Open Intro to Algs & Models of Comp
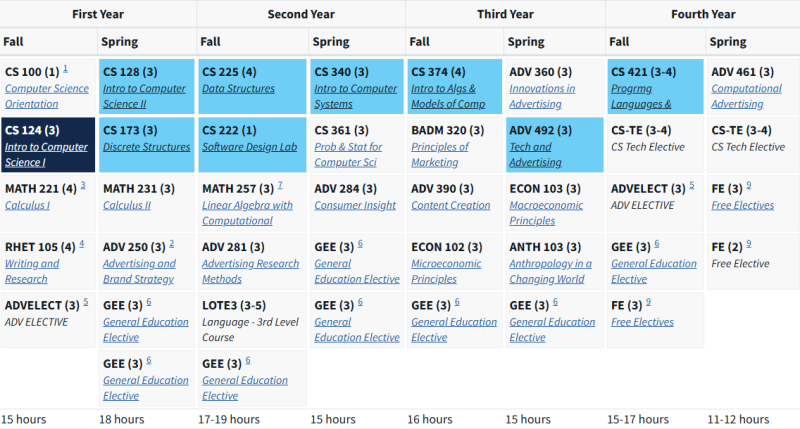This screenshot has width=800, height=429. 448,96
